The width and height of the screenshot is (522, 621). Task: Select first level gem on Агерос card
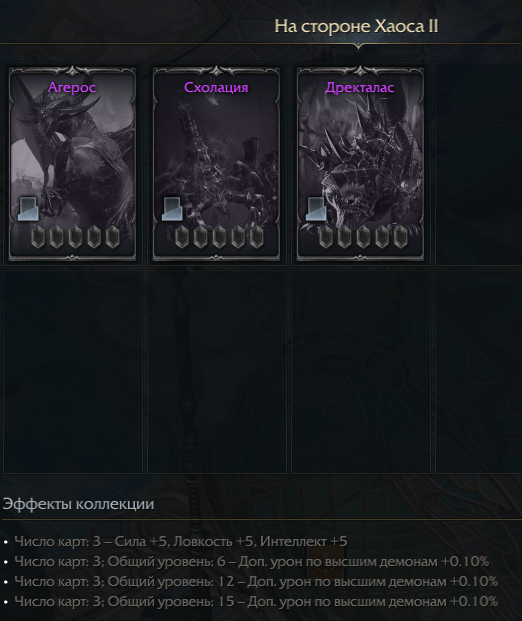(x=38, y=237)
